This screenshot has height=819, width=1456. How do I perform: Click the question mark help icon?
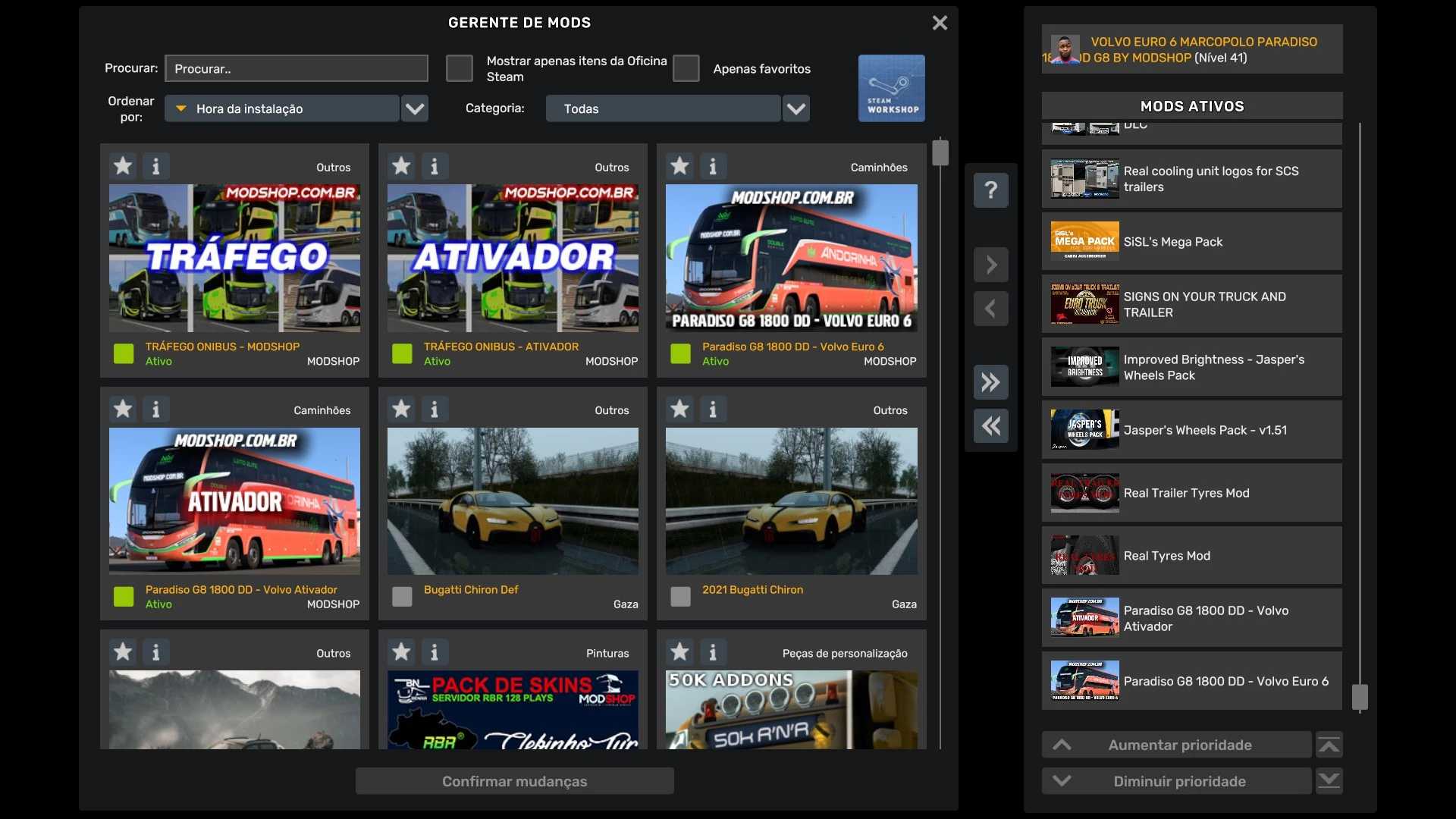pos(990,190)
